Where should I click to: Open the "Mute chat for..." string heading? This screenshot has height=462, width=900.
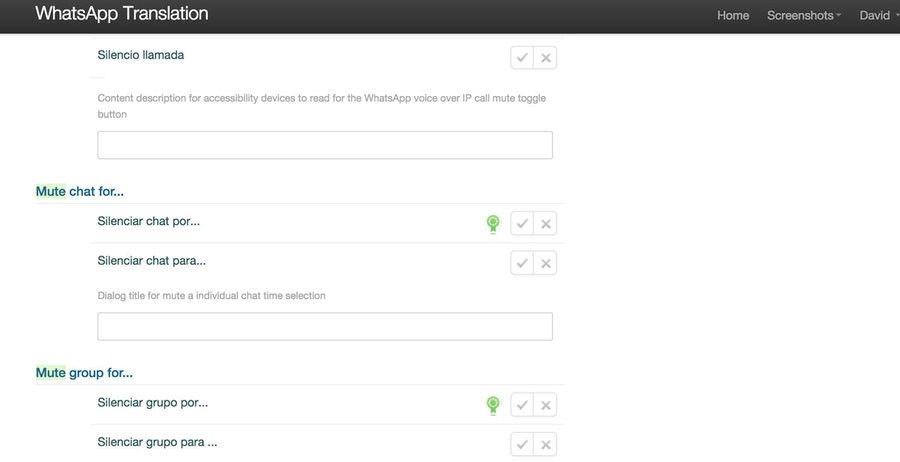pos(80,191)
